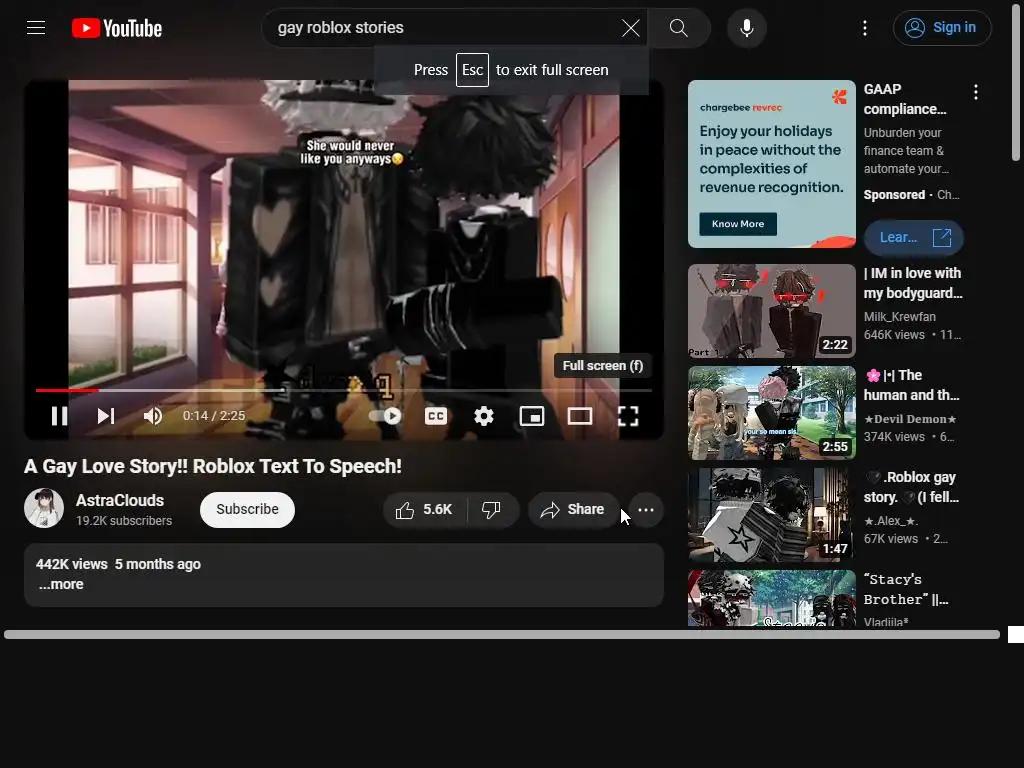Open 'The human and th...' video title

click(x=912, y=385)
